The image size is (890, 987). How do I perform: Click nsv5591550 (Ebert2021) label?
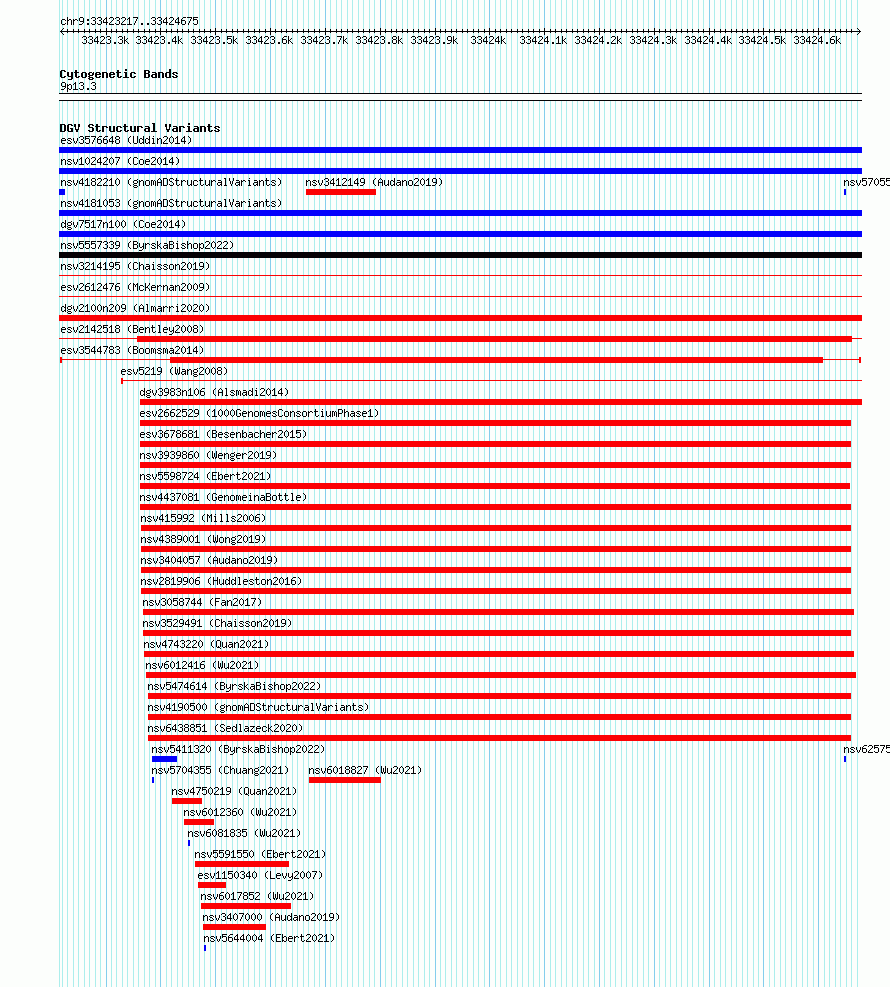(x=260, y=854)
